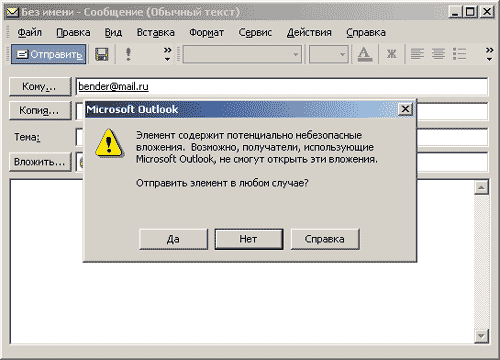Open the Сервис menu
The height and width of the screenshot is (360, 500).
[255, 32]
